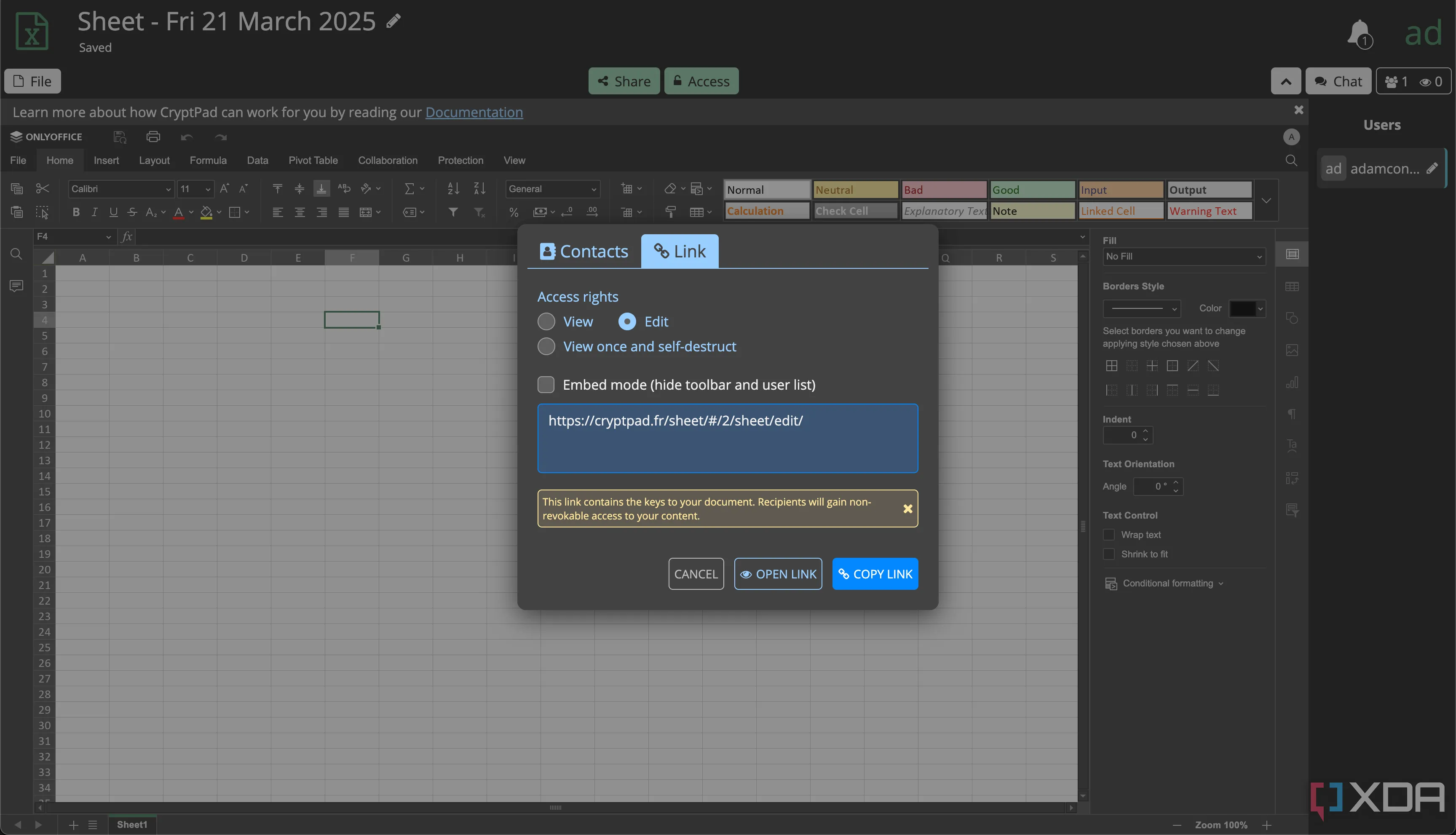Click the align top icon
Image resolution: width=1456 pixels, height=835 pixels.
[278, 189]
